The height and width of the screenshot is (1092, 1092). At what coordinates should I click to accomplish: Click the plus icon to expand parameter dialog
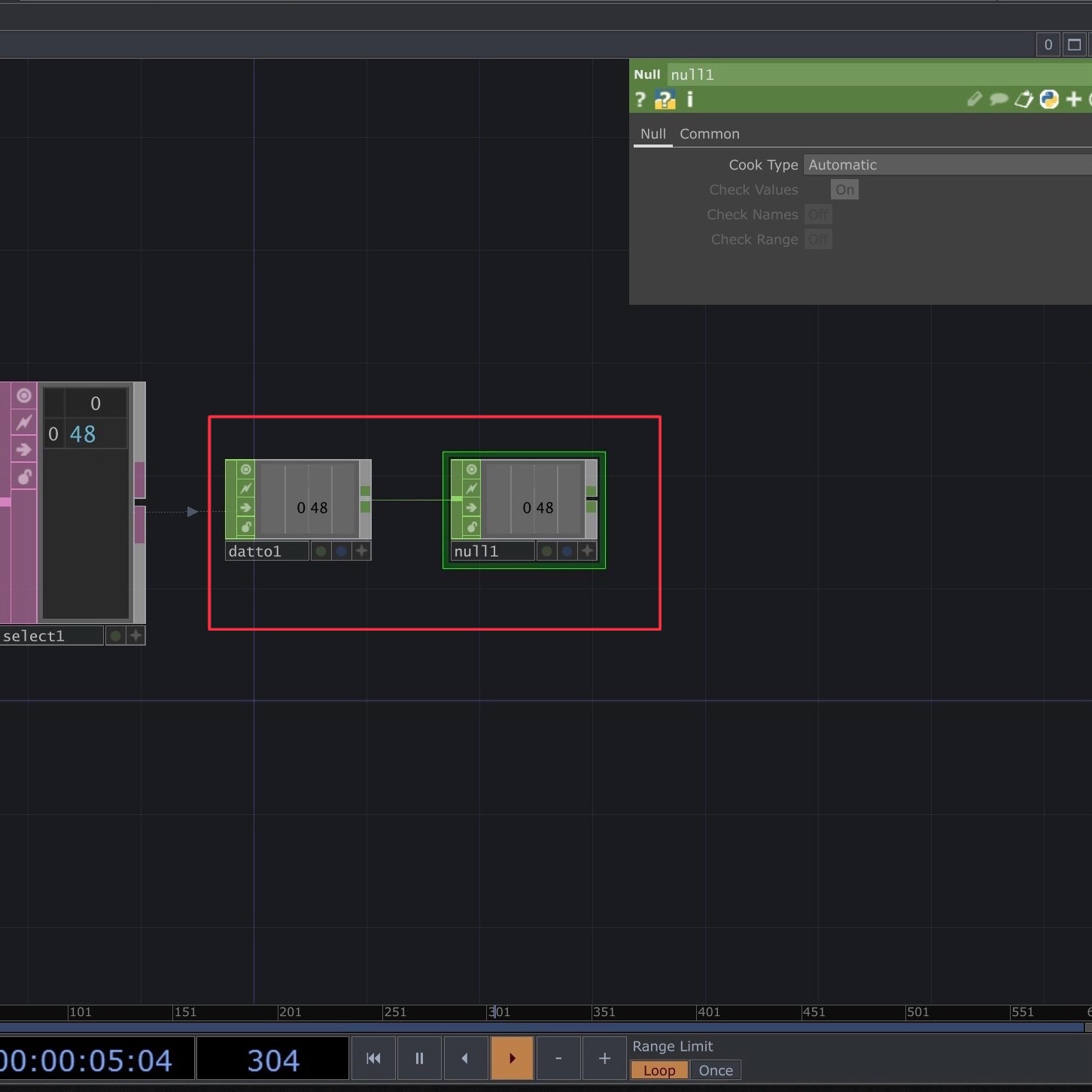pyautogui.click(x=1074, y=99)
